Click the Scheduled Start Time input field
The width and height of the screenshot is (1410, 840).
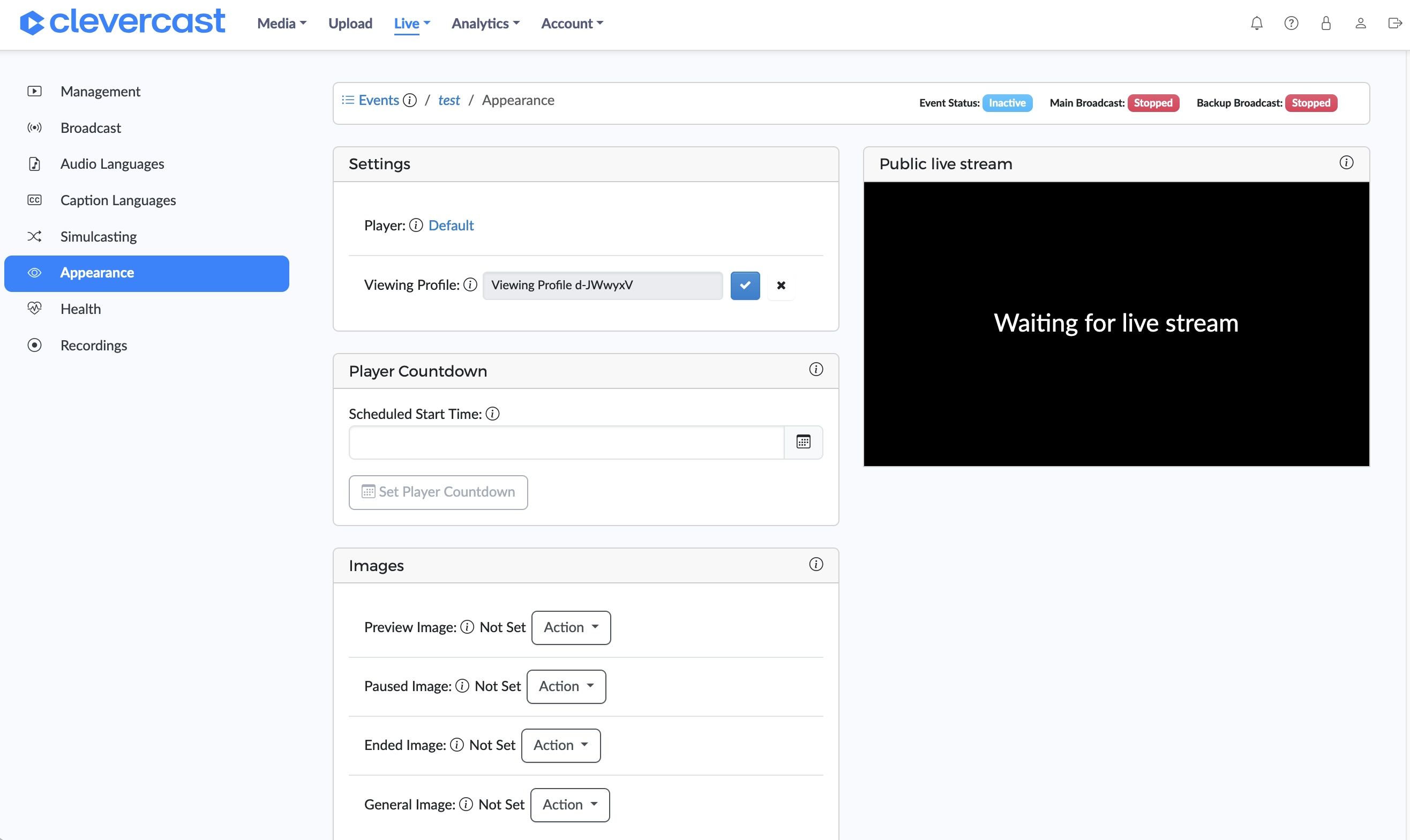point(566,442)
